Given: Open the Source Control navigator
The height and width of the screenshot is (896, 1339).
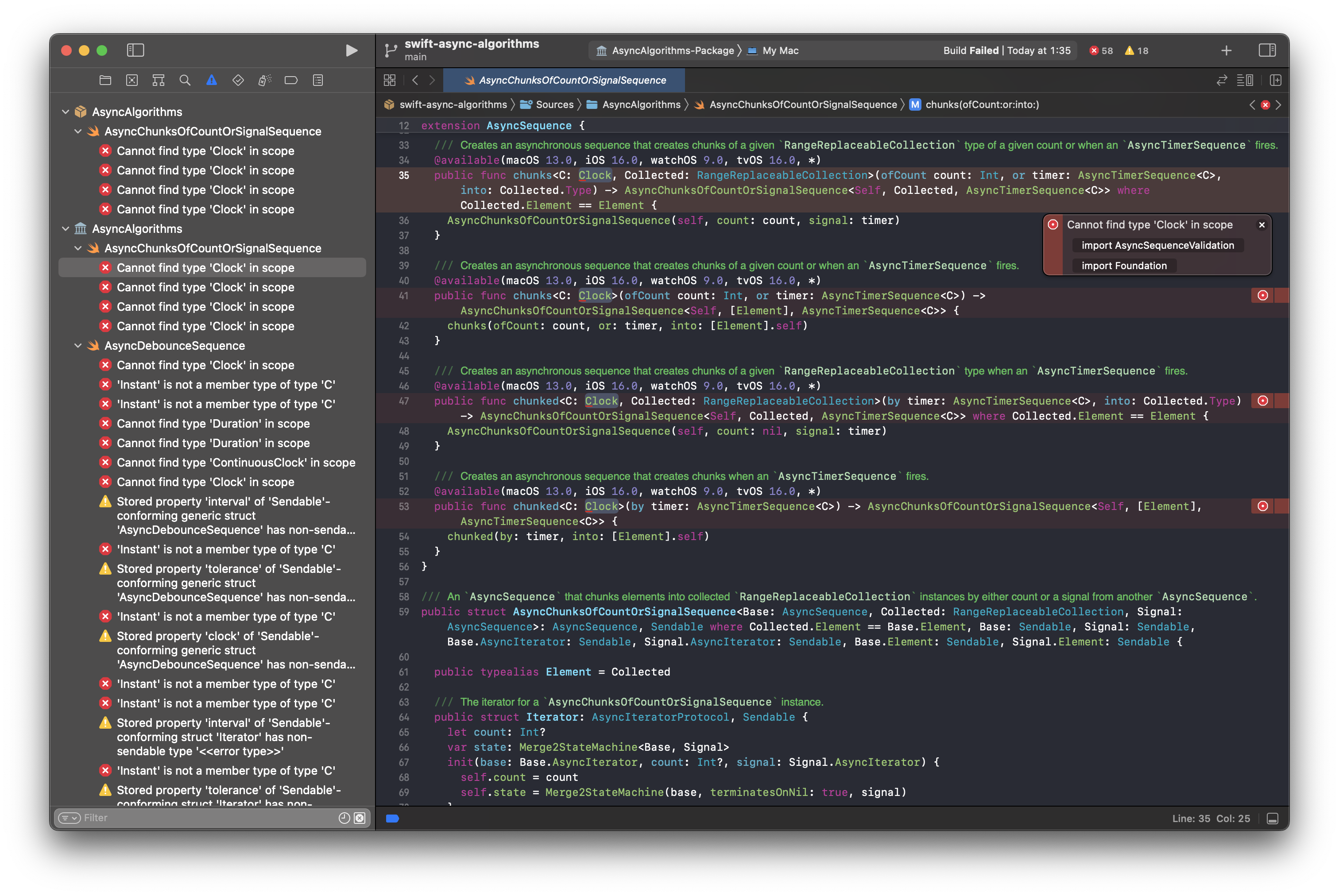Looking at the screenshot, I should click(132, 80).
